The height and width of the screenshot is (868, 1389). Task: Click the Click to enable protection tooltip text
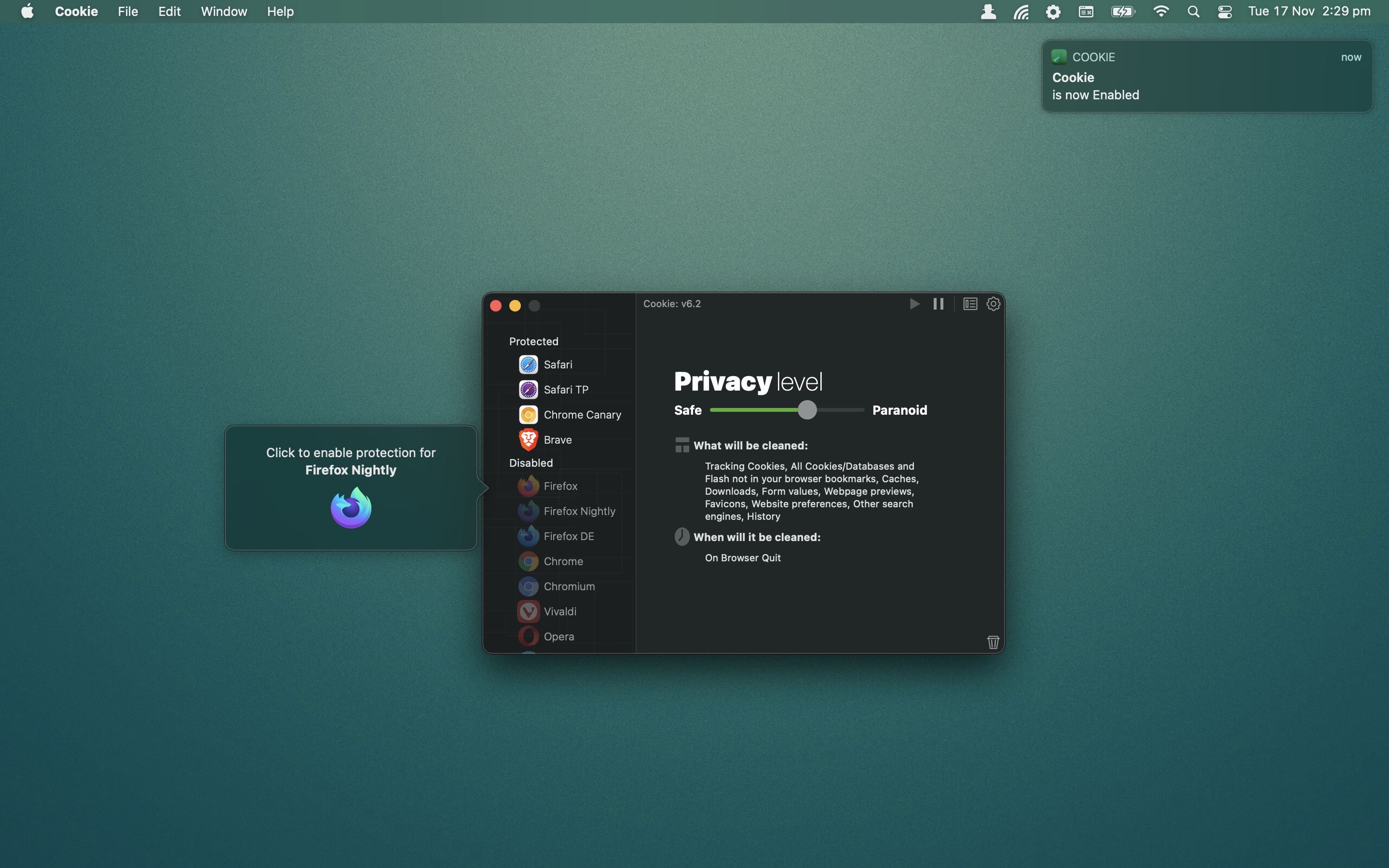tap(351, 461)
